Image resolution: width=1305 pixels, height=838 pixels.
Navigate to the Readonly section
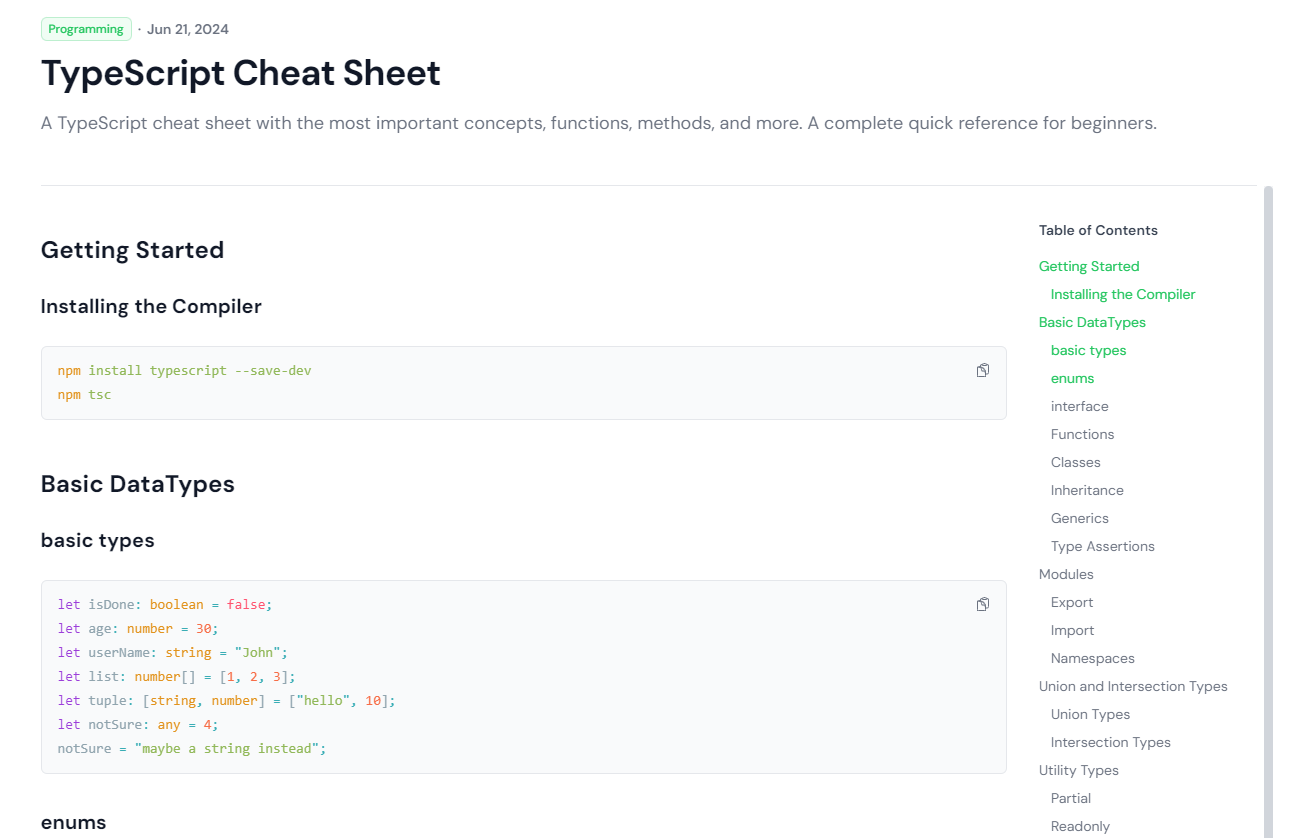(1080, 826)
